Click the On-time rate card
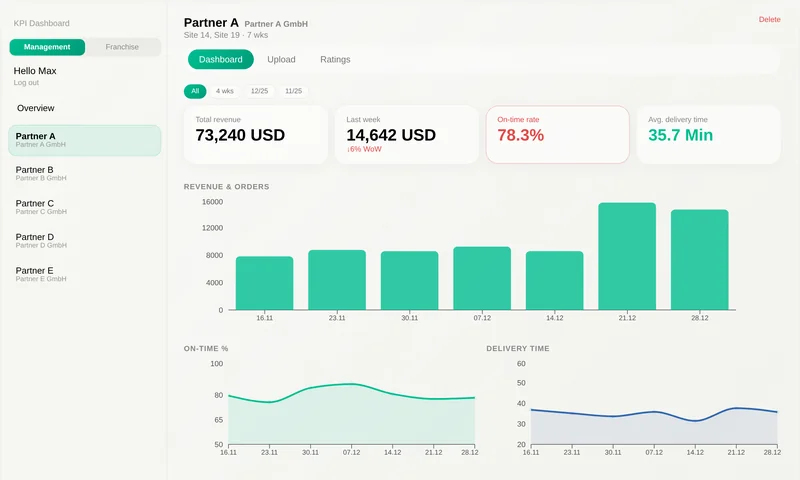 pos(558,135)
